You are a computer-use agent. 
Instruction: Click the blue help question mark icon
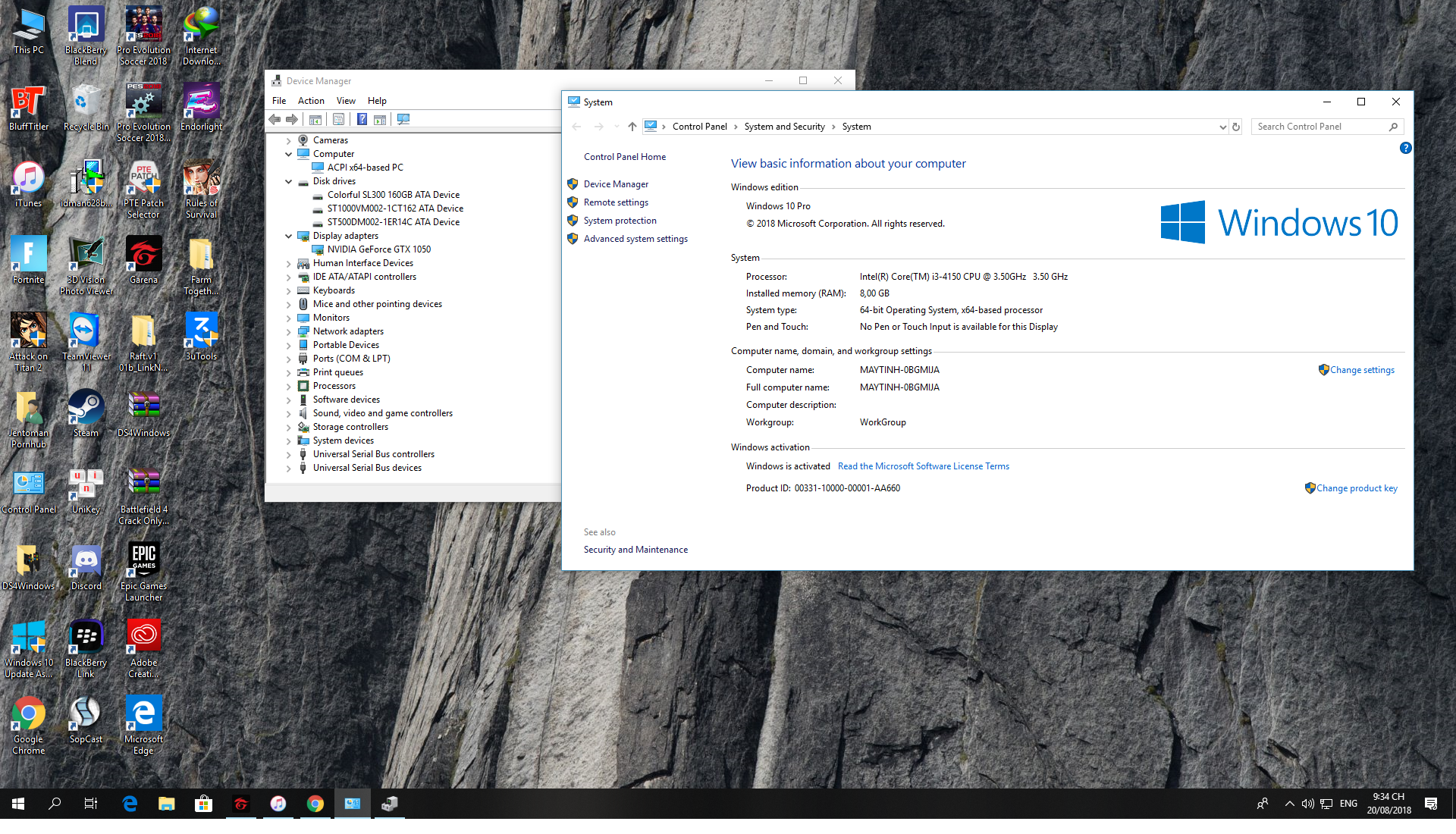pos(1405,149)
